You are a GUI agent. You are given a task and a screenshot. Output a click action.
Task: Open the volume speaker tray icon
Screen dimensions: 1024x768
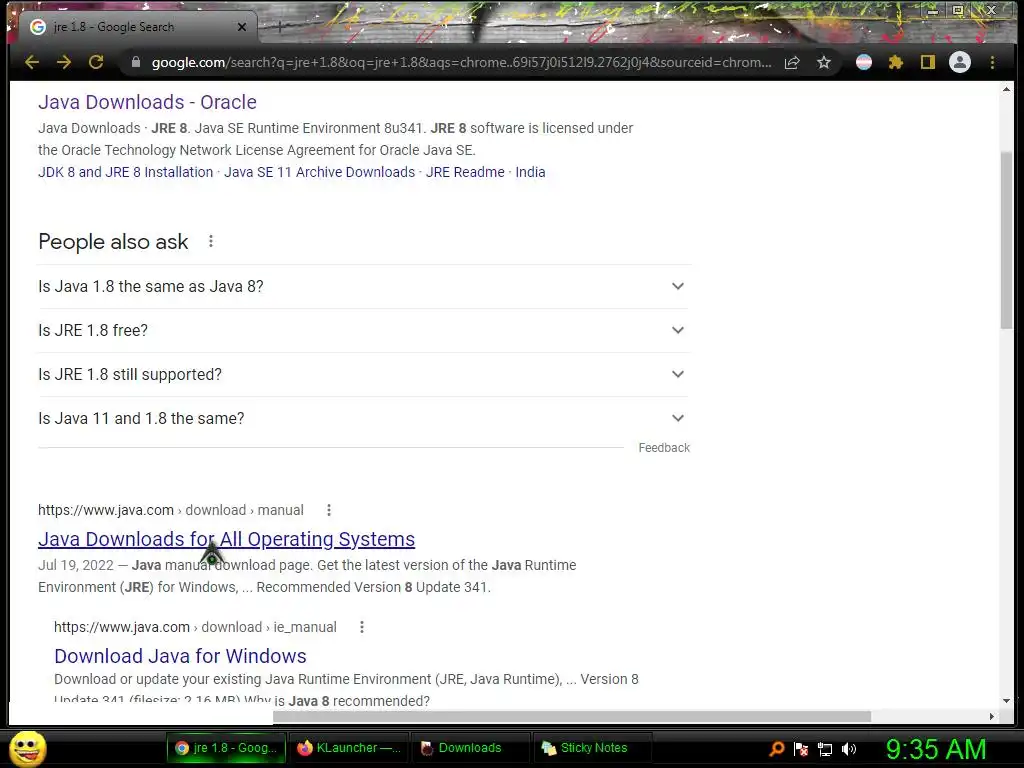pos(849,749)
